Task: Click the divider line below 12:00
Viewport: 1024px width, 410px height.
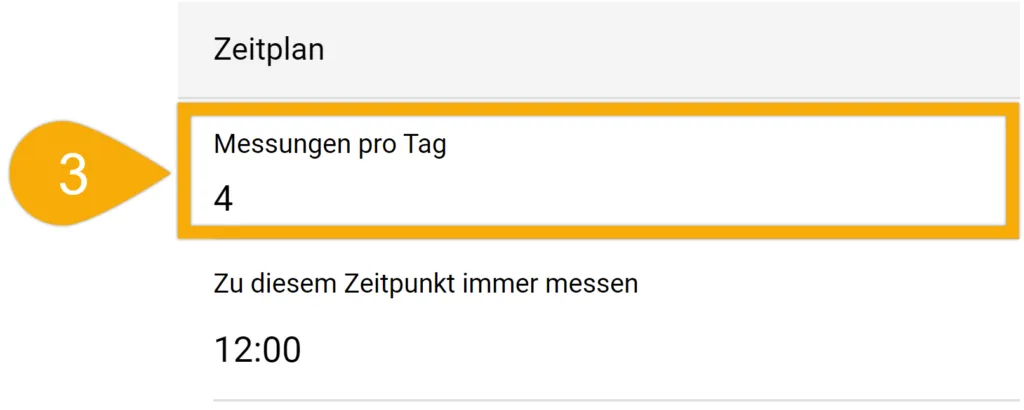Action: click(618, 400)
